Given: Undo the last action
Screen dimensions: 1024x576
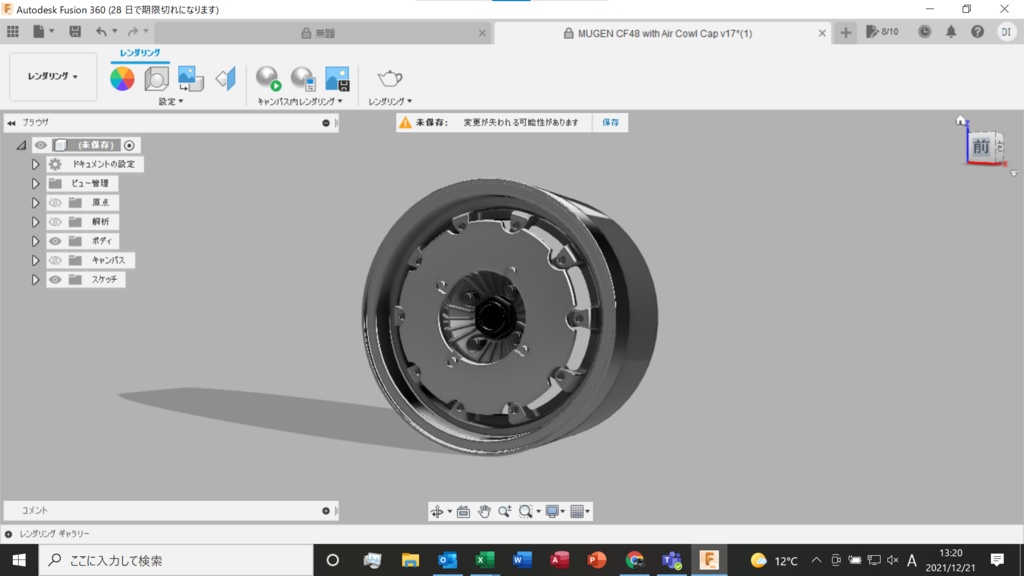Looking at the screenshot, I should point(101,31).
